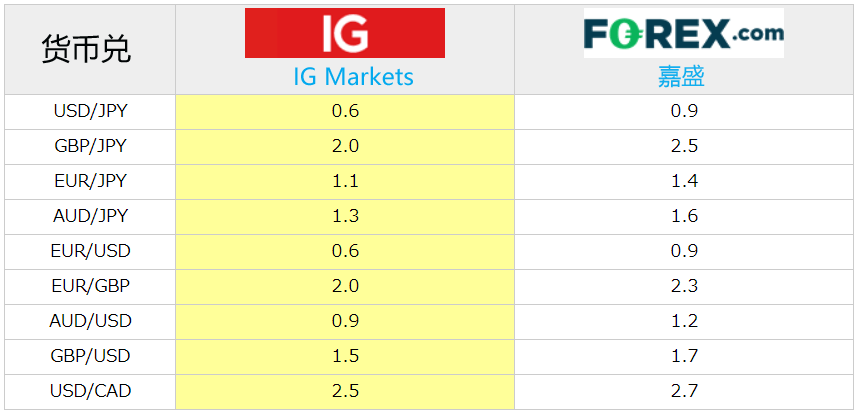857x413 pixels.
Task: Click the 货币兑 column header
Action: pos(86,48)
